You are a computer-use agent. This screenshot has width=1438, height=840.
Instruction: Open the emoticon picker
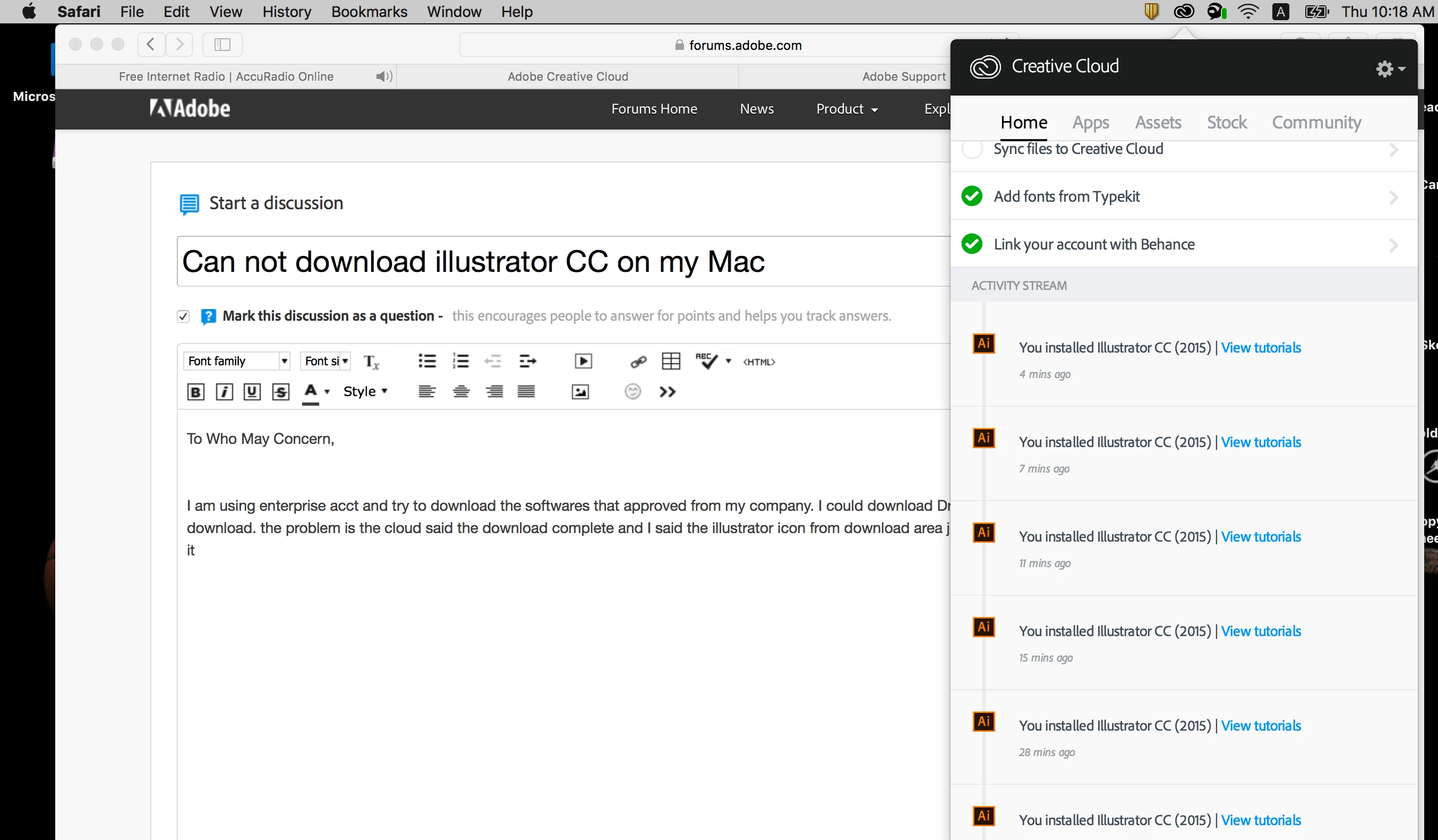coord(633,391)
